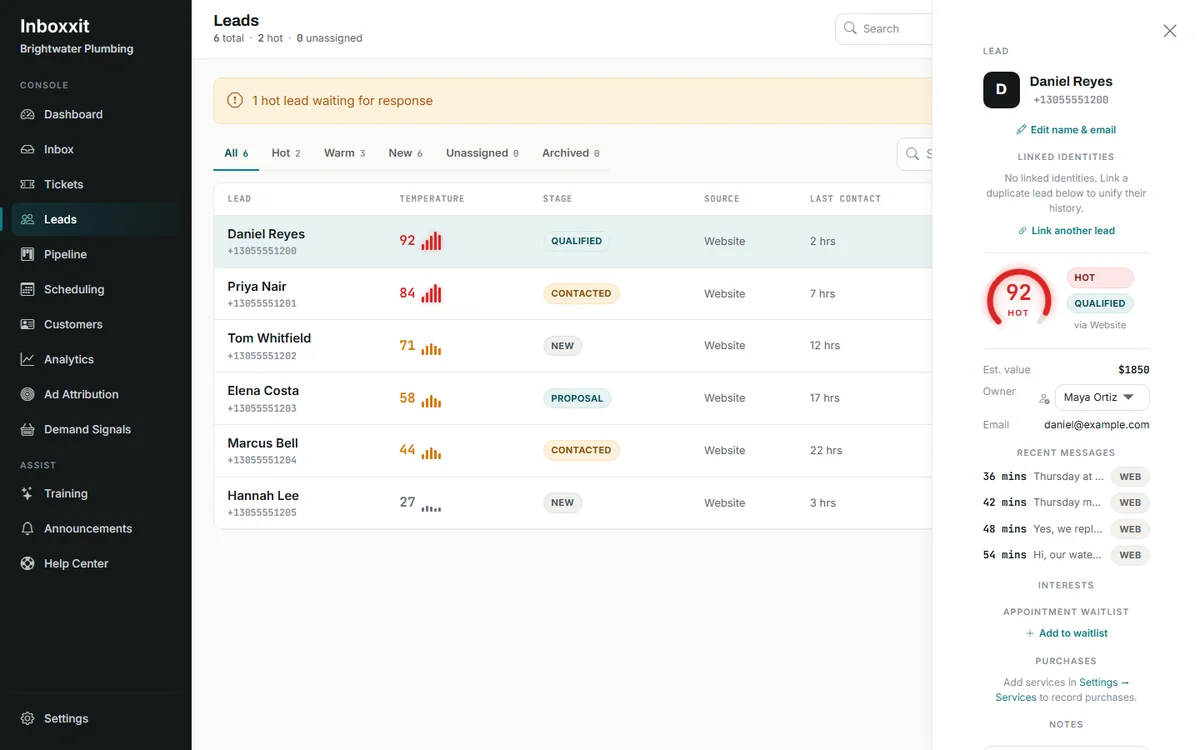This screenshot has width=1200, height=750.
Task: Click Daniel Reyes temperature bars icon
Action: (431, 241)
